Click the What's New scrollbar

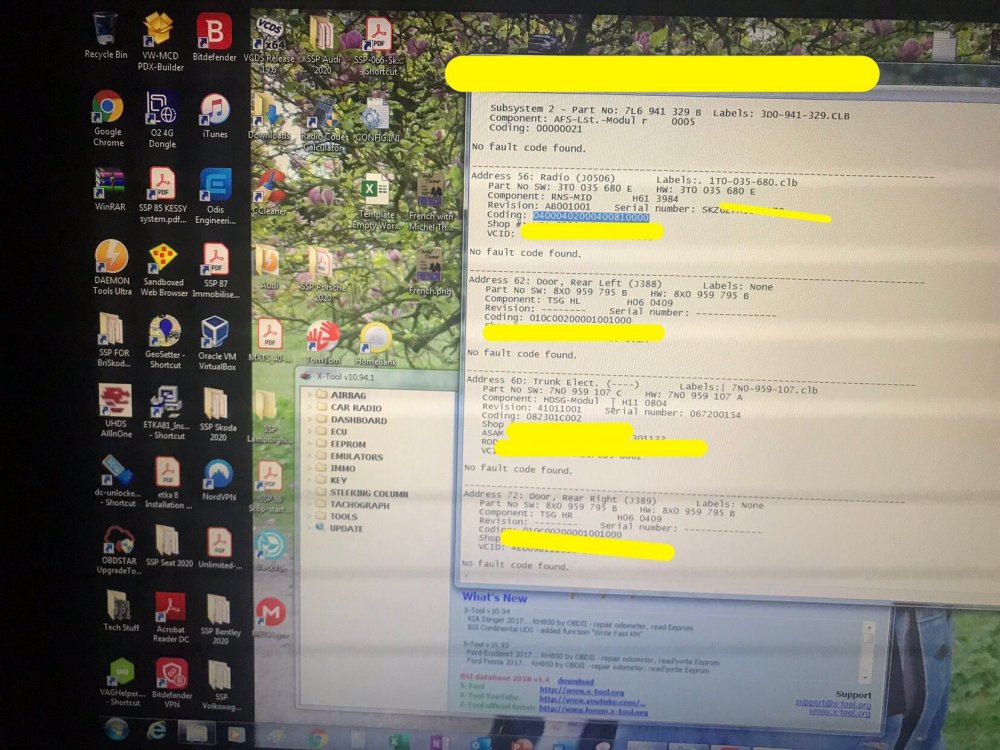tap(867, 651)
